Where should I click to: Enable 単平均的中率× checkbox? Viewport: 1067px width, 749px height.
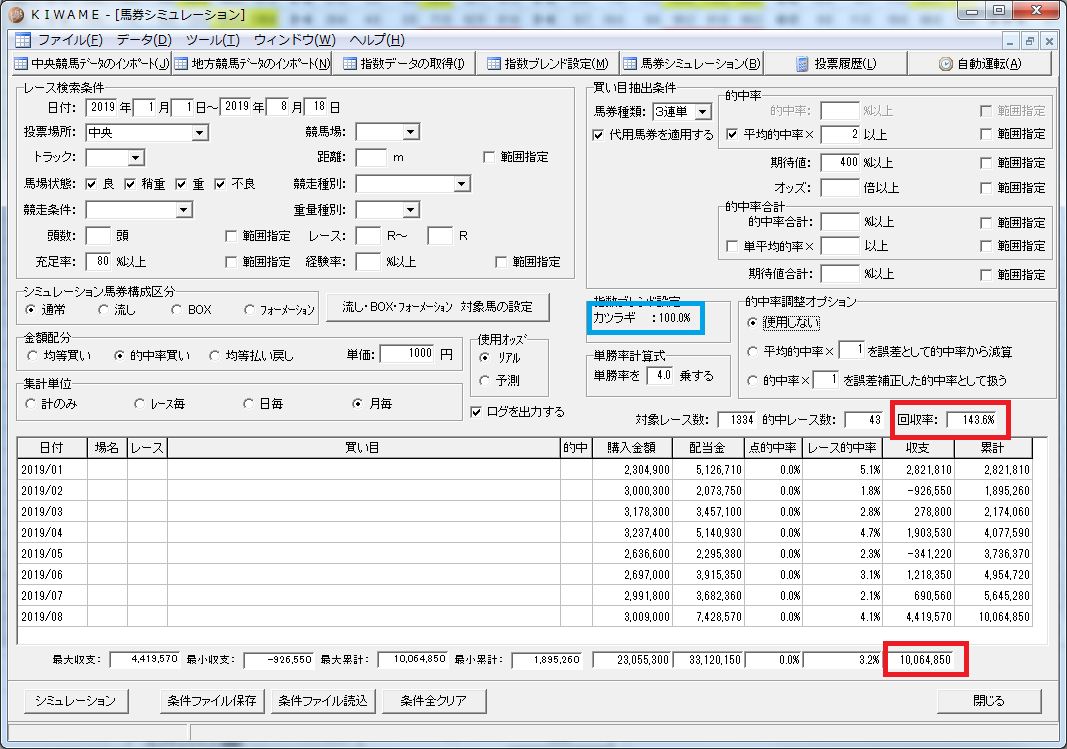click(732, 246)
